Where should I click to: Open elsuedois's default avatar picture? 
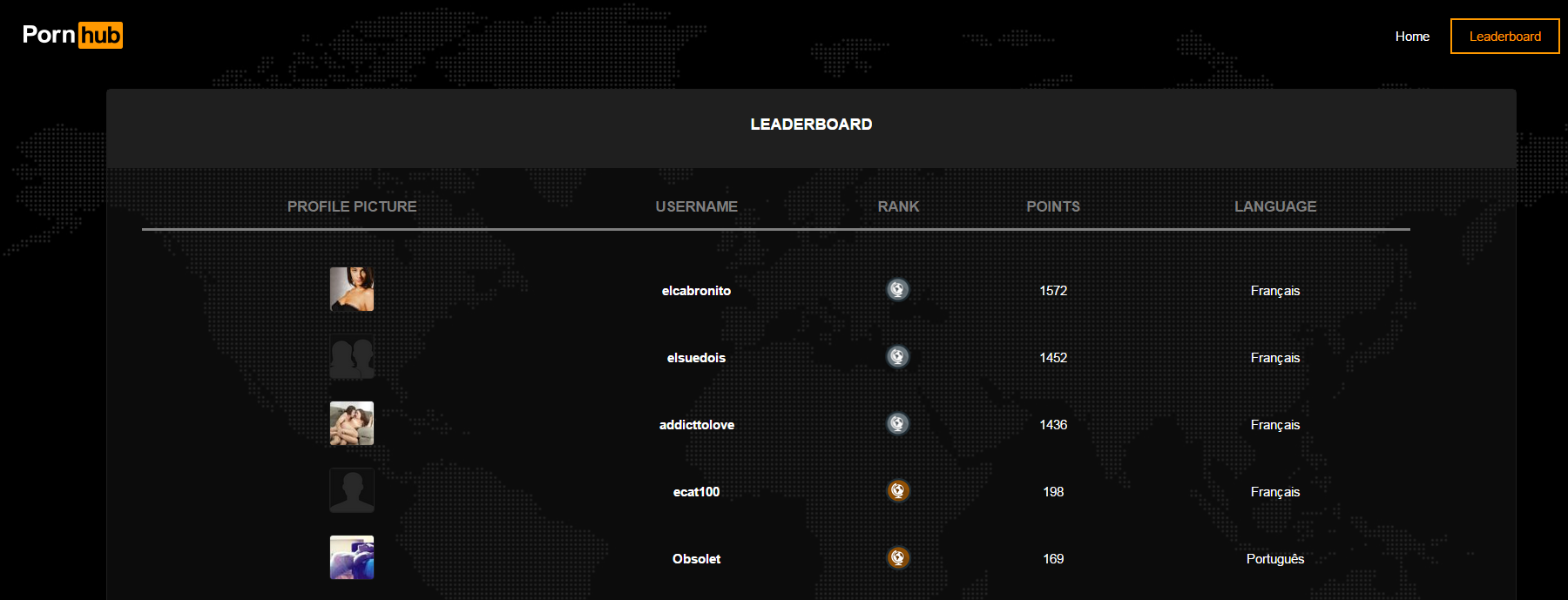tap(352, 356)
